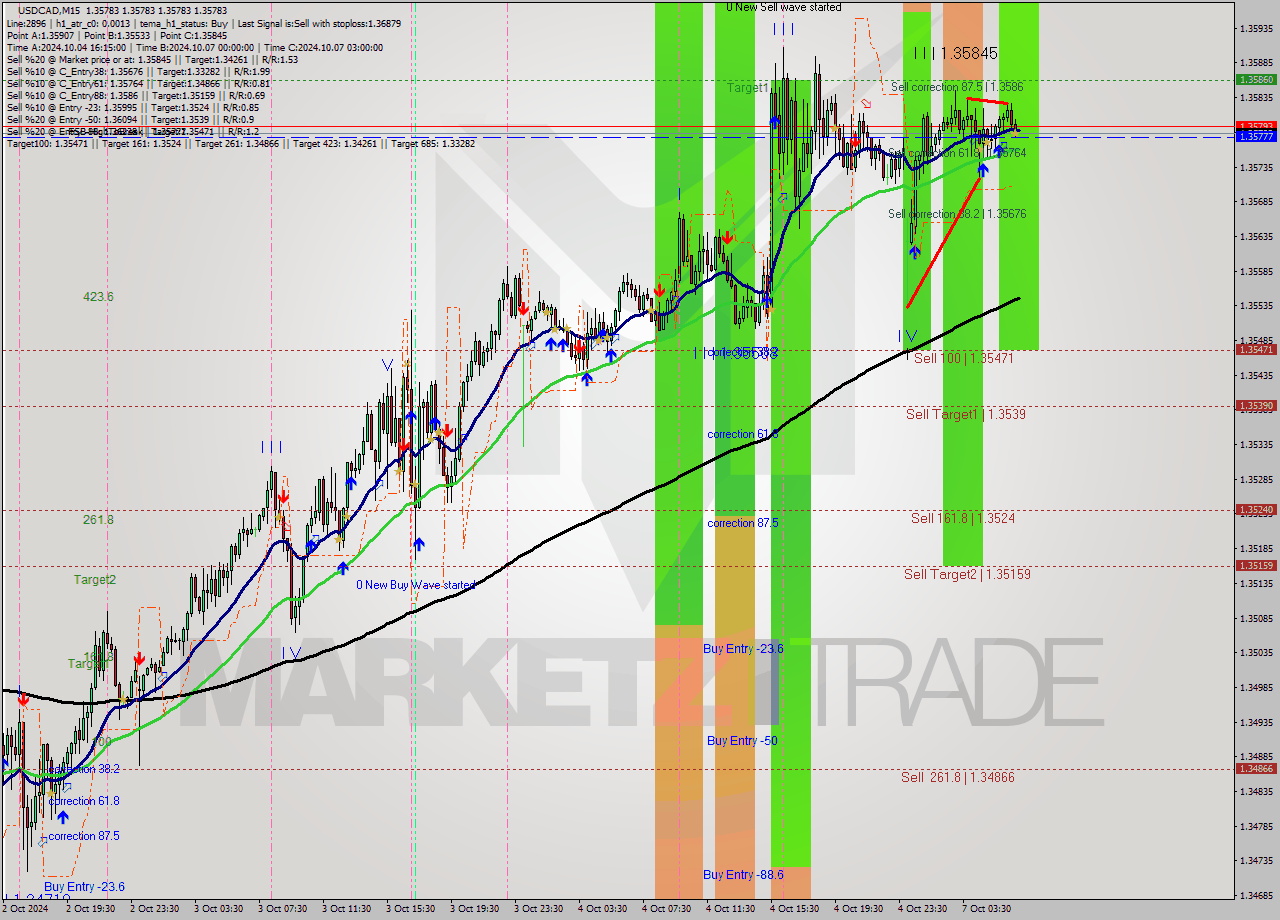Image resolution: width=1280 pixels, height=920 pixels.
Task: Click the '3 Oct 03:30' time label
Action: pyautogui.click(x=221, y=909)
